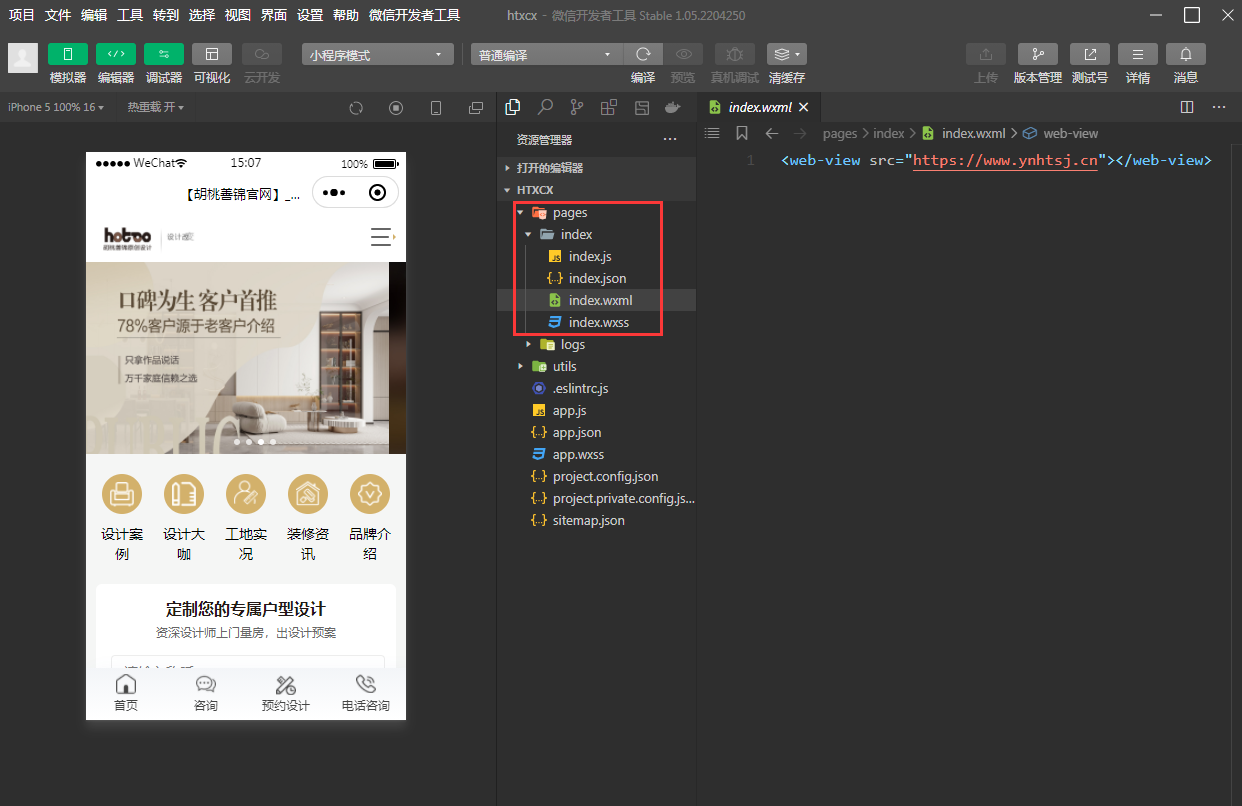Select the 编译 (compile) refresh icon

(x=643, y=54)
